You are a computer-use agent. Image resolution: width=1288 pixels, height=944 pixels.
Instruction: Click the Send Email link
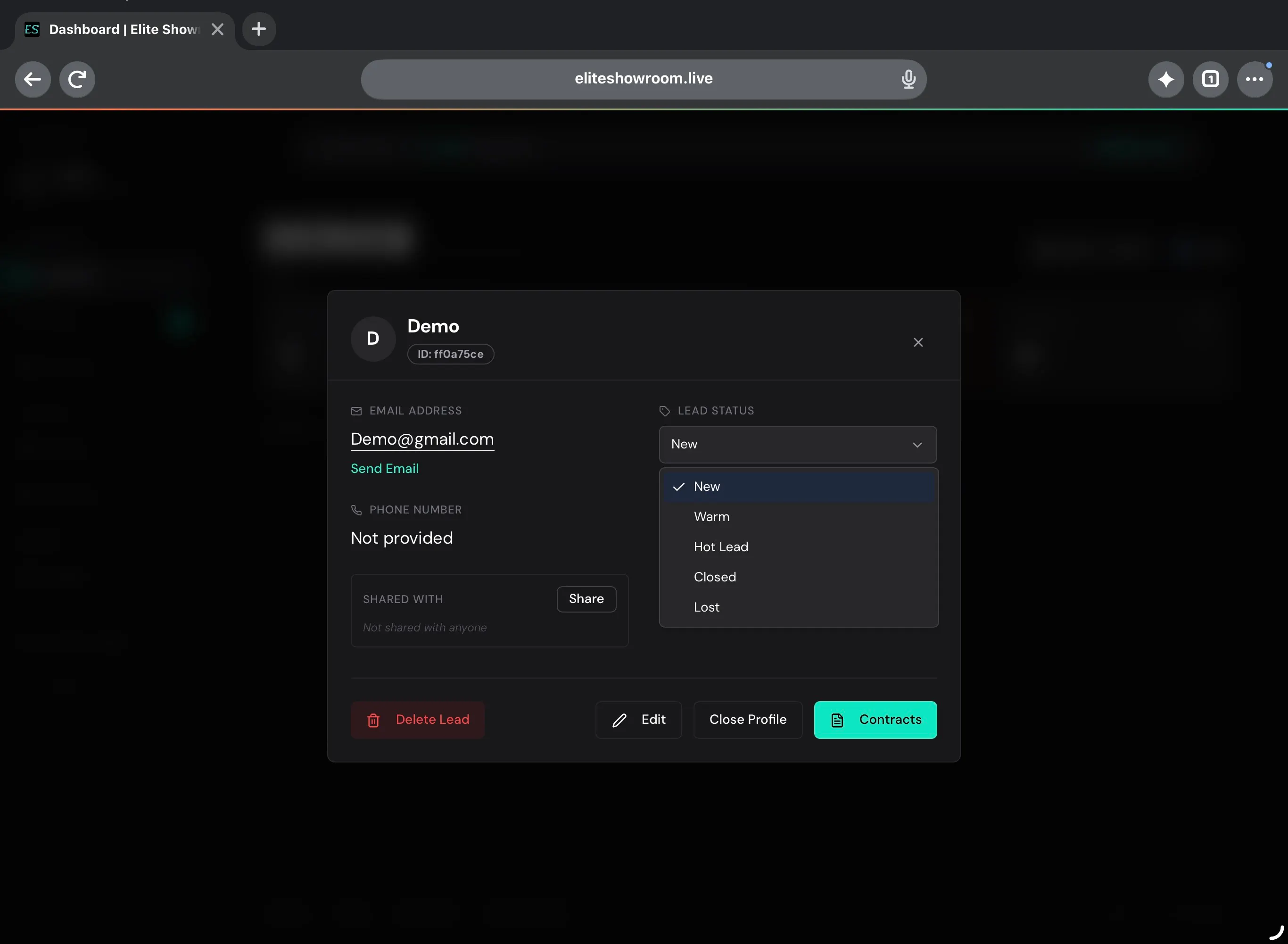pyautogui.click(x=384, y=469)
